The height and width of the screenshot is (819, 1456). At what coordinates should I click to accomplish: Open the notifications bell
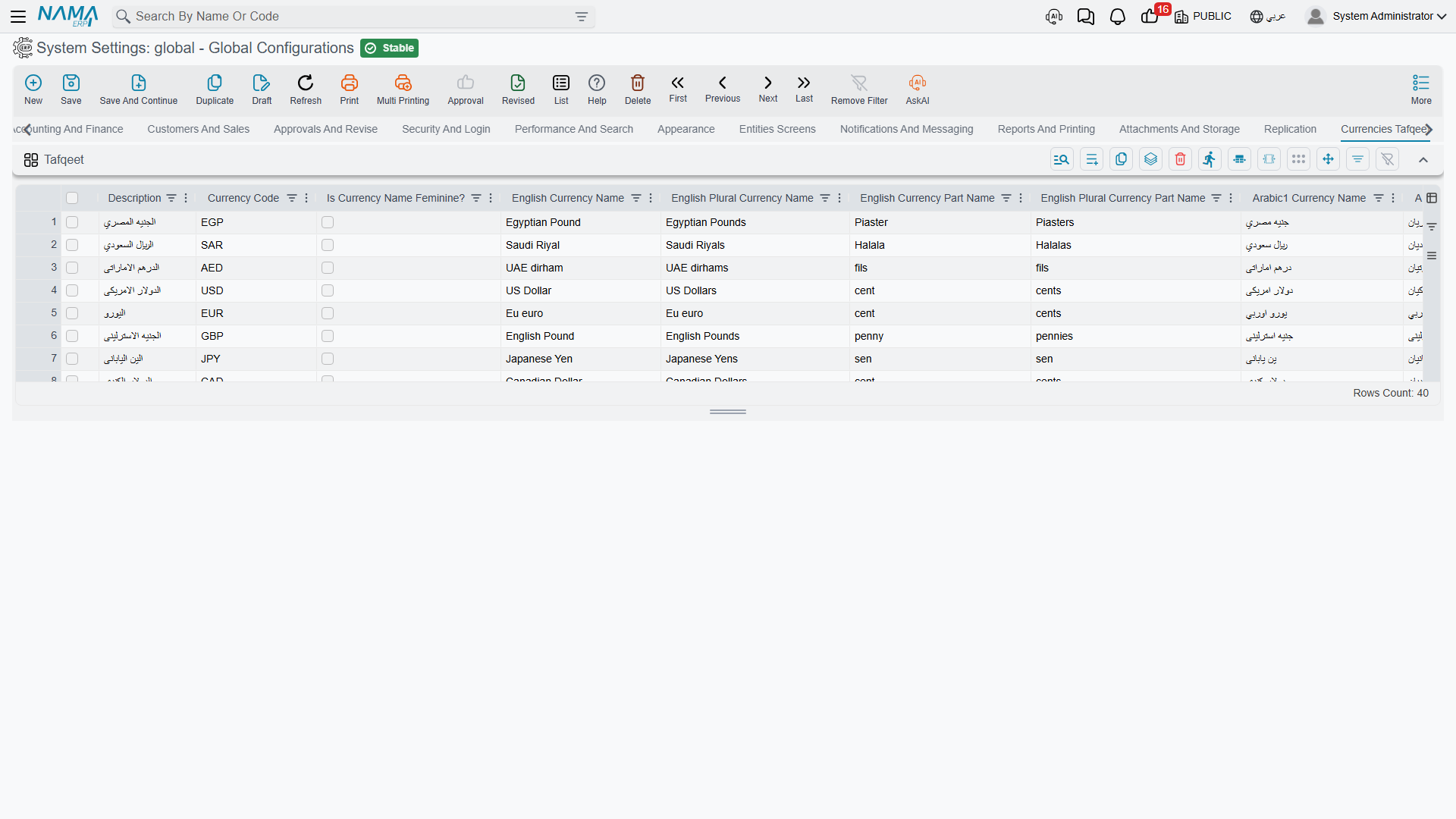1117,17
